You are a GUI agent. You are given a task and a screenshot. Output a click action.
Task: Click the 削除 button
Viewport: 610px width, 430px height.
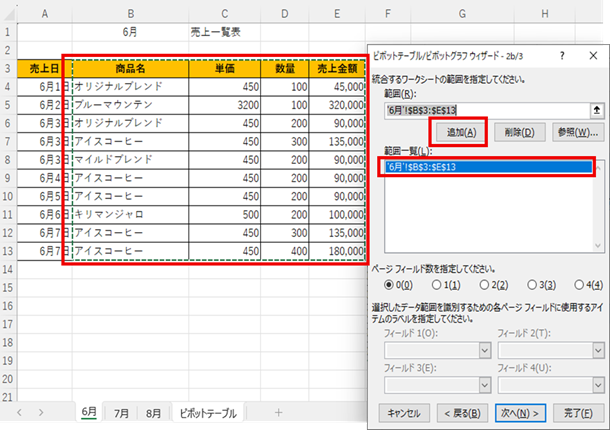click(x=519, y=132)
